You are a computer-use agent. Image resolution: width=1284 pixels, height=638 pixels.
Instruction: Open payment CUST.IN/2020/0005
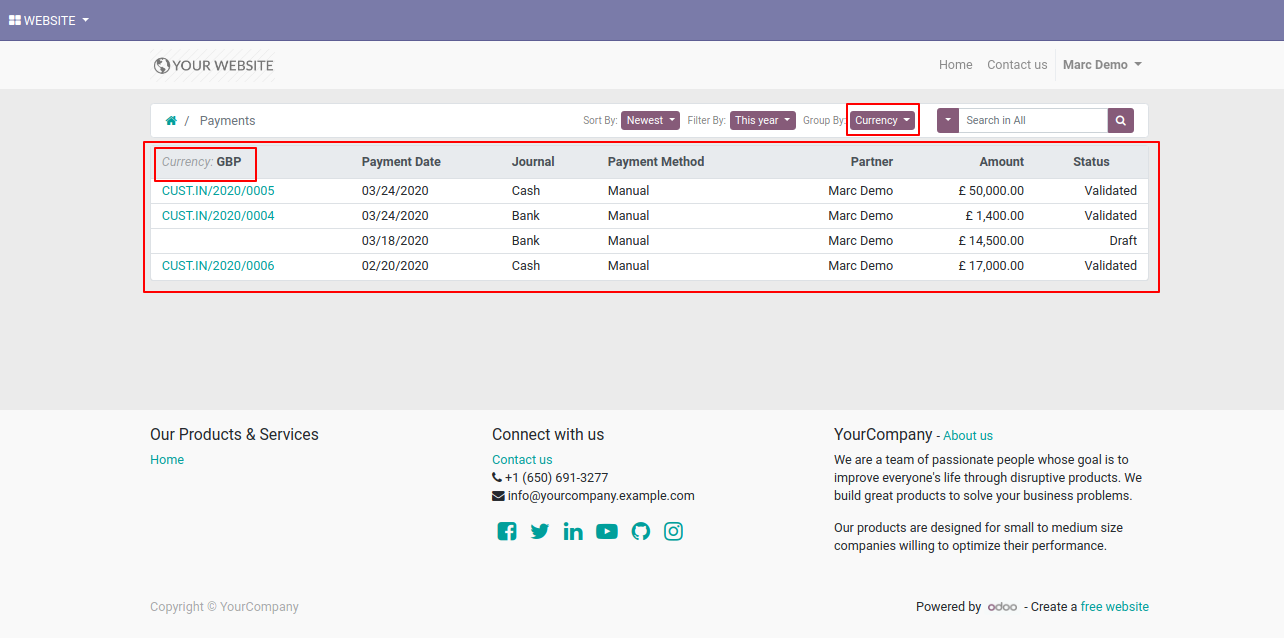pyautogui.click(x=218, y=191)
